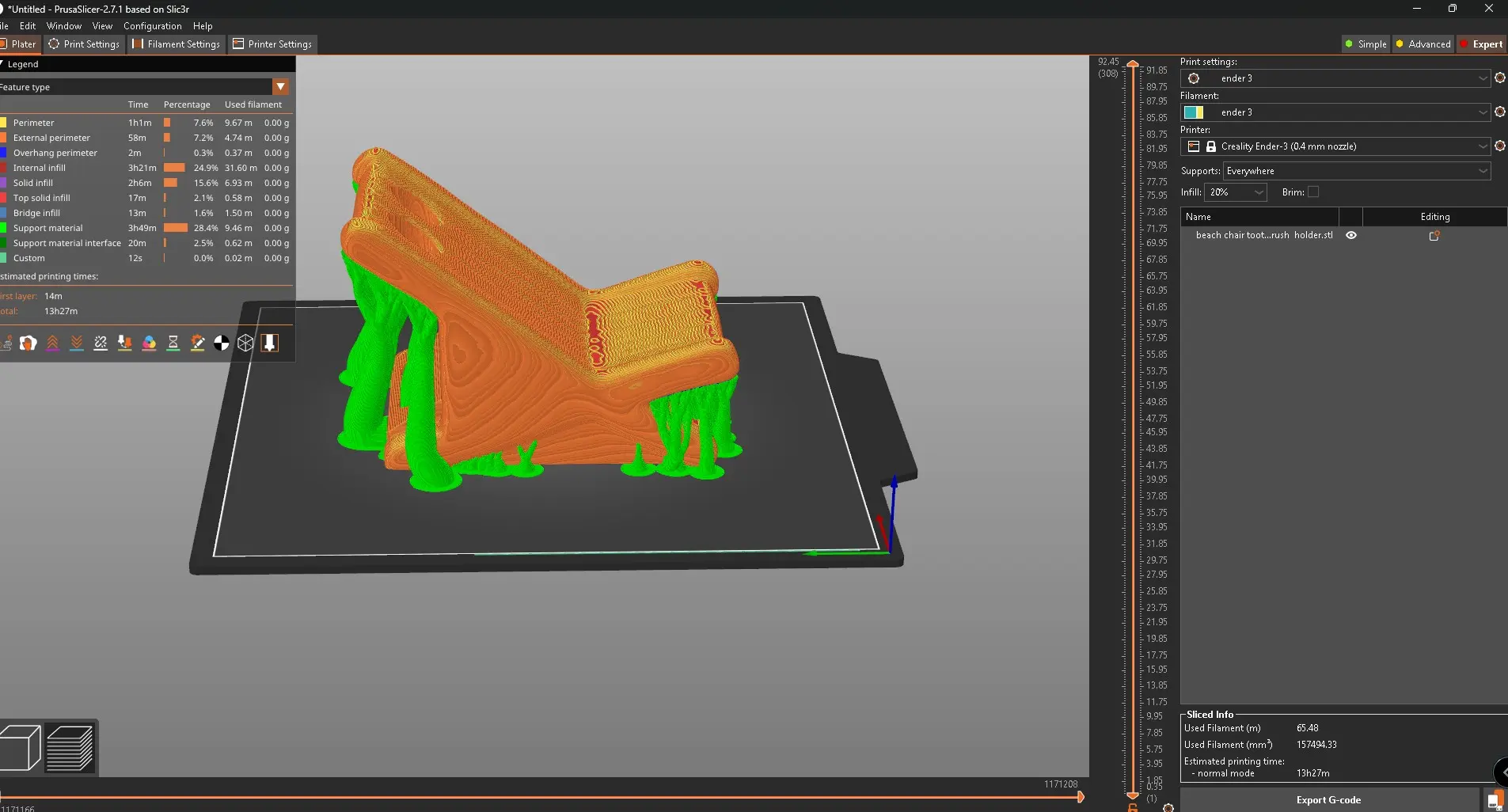Open the Edit menu
Image resolution: width=1508 pixels, height=812 pixels.
(28, 26)
